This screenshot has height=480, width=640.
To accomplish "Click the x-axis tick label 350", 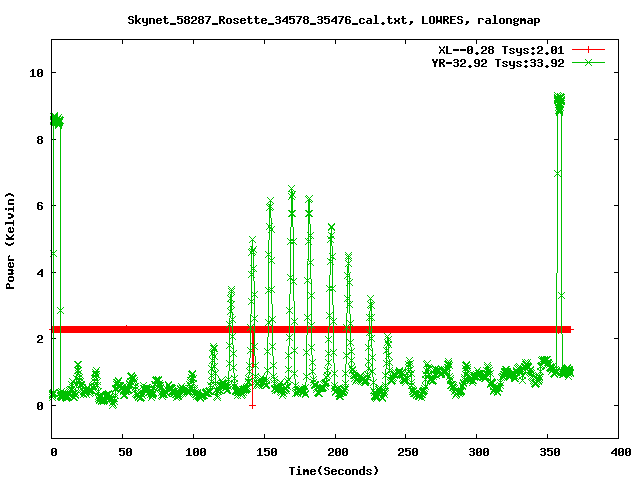I will [x=550, y=452].
